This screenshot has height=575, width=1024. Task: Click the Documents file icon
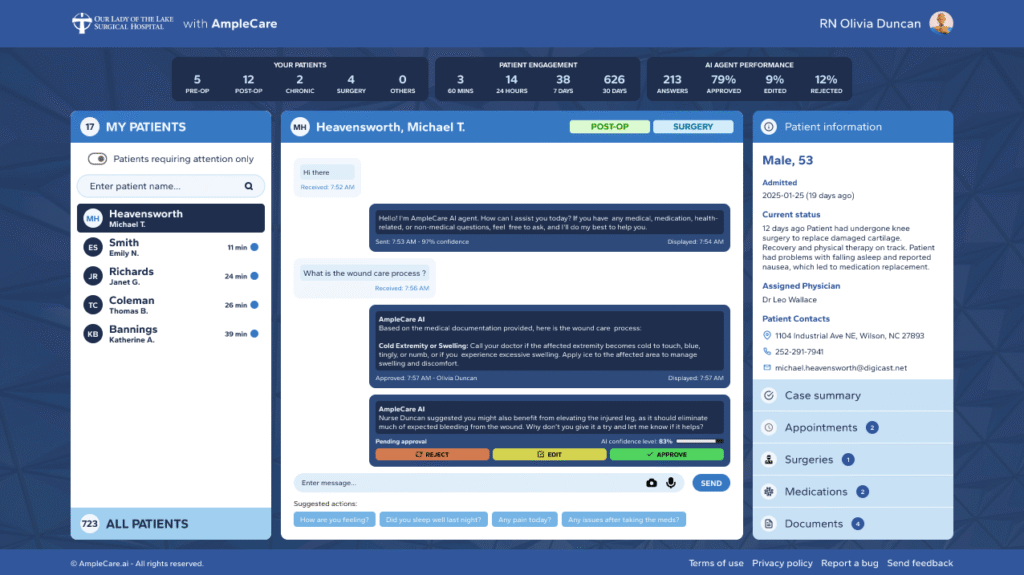(x=769, y=523)
